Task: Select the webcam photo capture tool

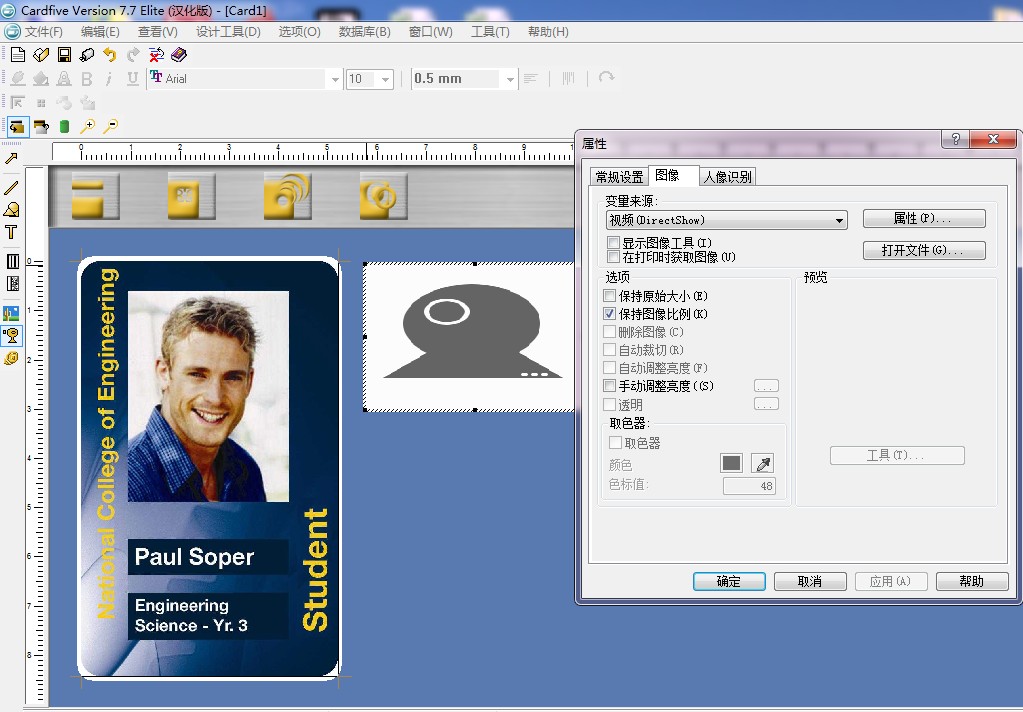Action: (x=11, y=335)
